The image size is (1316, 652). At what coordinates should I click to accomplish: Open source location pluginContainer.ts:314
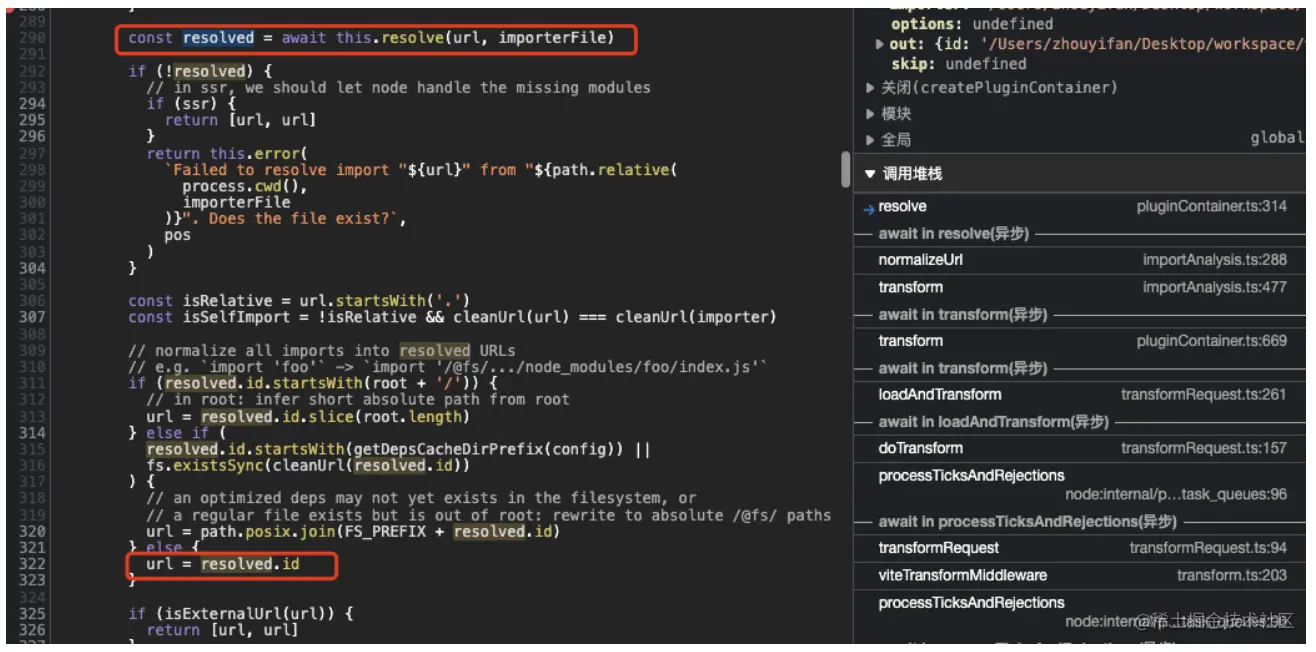(x=1214, y=207)
